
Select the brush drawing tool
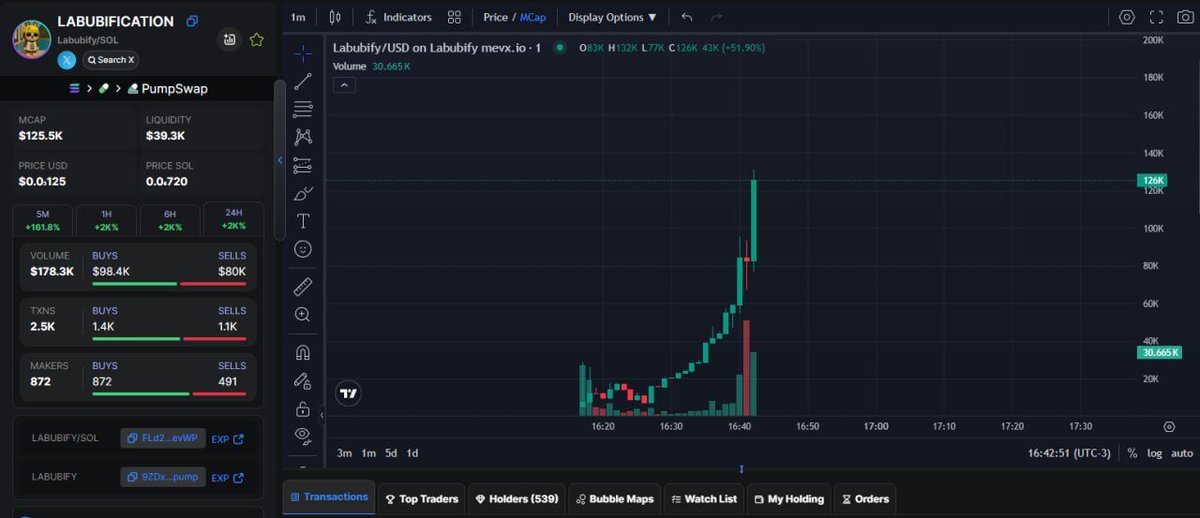(x=303, y=194)
